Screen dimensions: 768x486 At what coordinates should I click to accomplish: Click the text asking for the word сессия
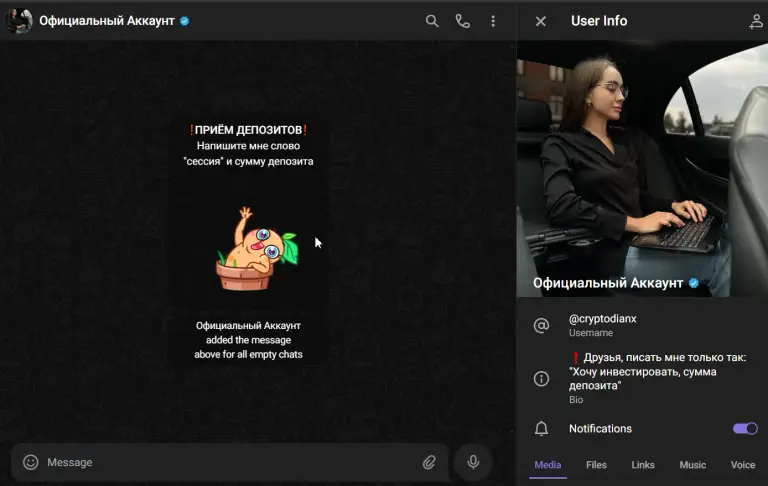click(x=248, y=153)
